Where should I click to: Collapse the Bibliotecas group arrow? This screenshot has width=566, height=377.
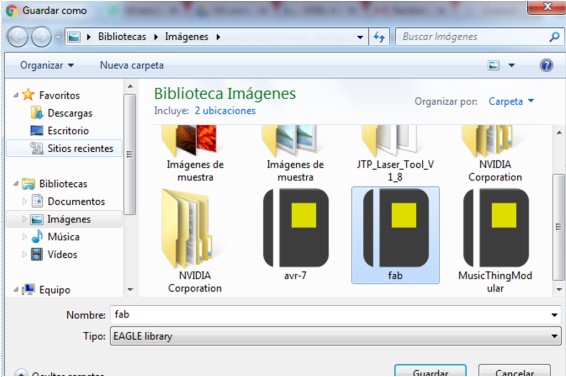pyautogui.click(x=16, y=184)
